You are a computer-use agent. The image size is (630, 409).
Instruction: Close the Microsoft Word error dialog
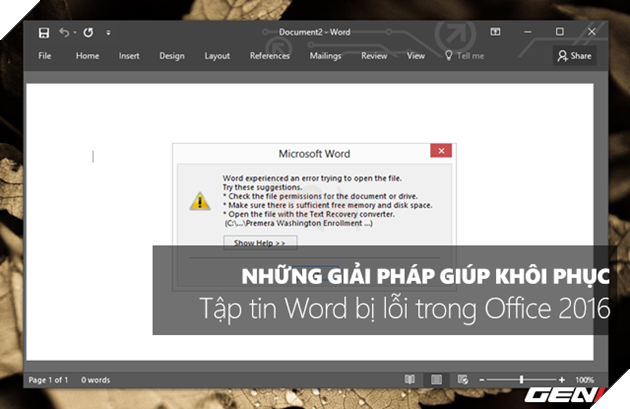[441, 151]
